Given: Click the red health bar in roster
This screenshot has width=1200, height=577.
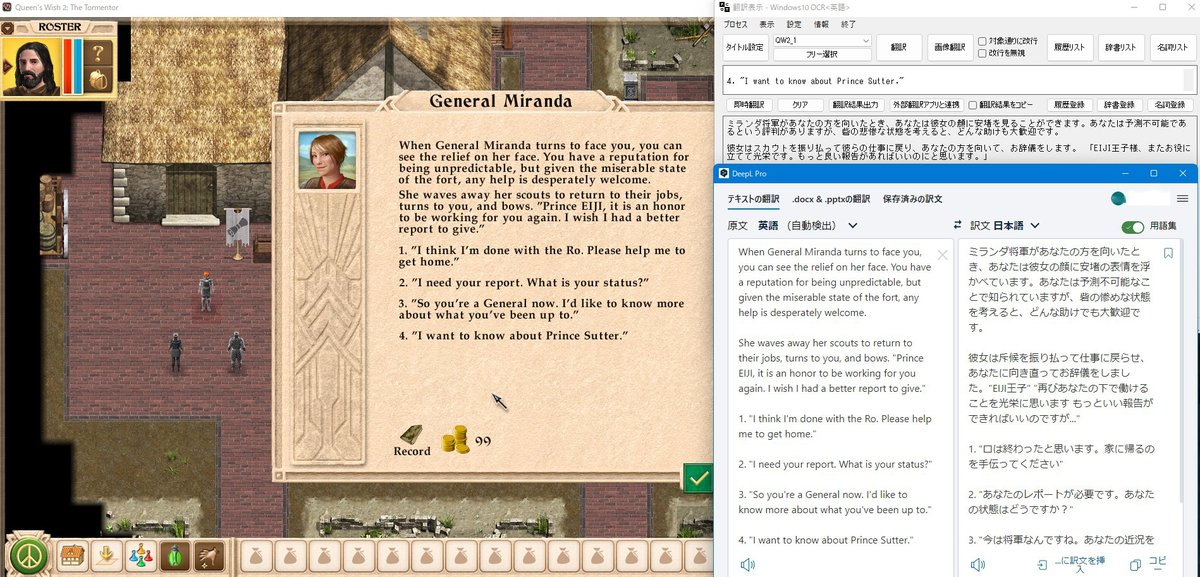Looking at the screenshot, I should pos(67,68).
